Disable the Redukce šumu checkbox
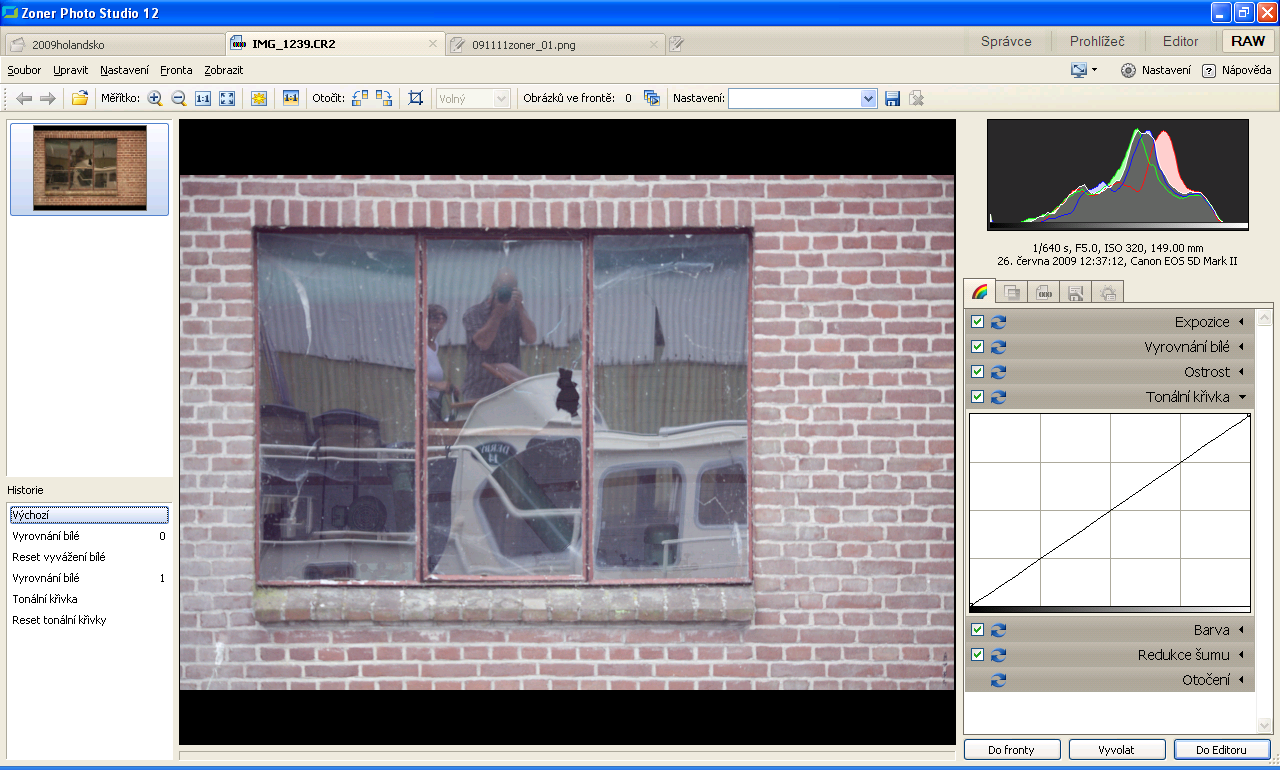 pyautogui.click(x=978, y=655)
